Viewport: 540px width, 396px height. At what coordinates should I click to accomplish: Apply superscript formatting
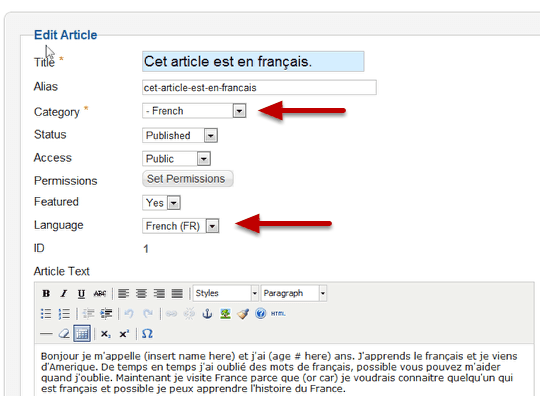pos(124,334)
